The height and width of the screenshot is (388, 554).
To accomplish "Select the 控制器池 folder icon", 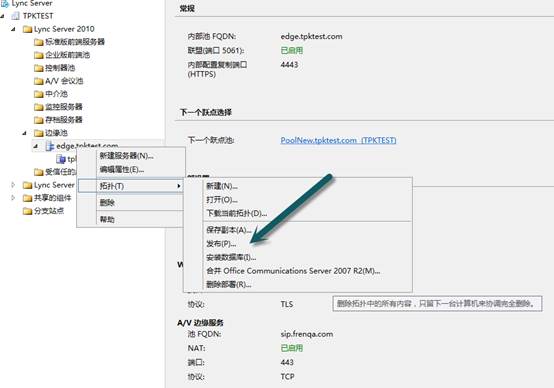I will pyautogui.click(x=39, y=68).
